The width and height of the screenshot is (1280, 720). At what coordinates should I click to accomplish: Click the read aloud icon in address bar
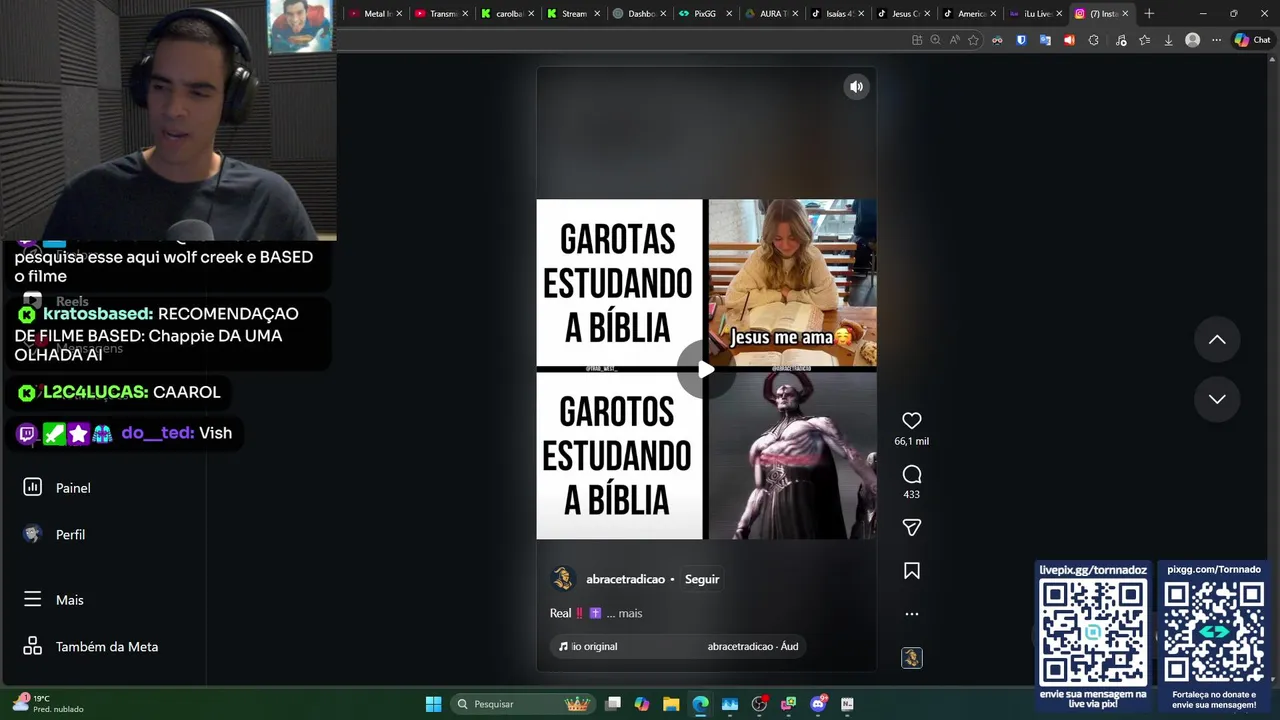(954, 40)
